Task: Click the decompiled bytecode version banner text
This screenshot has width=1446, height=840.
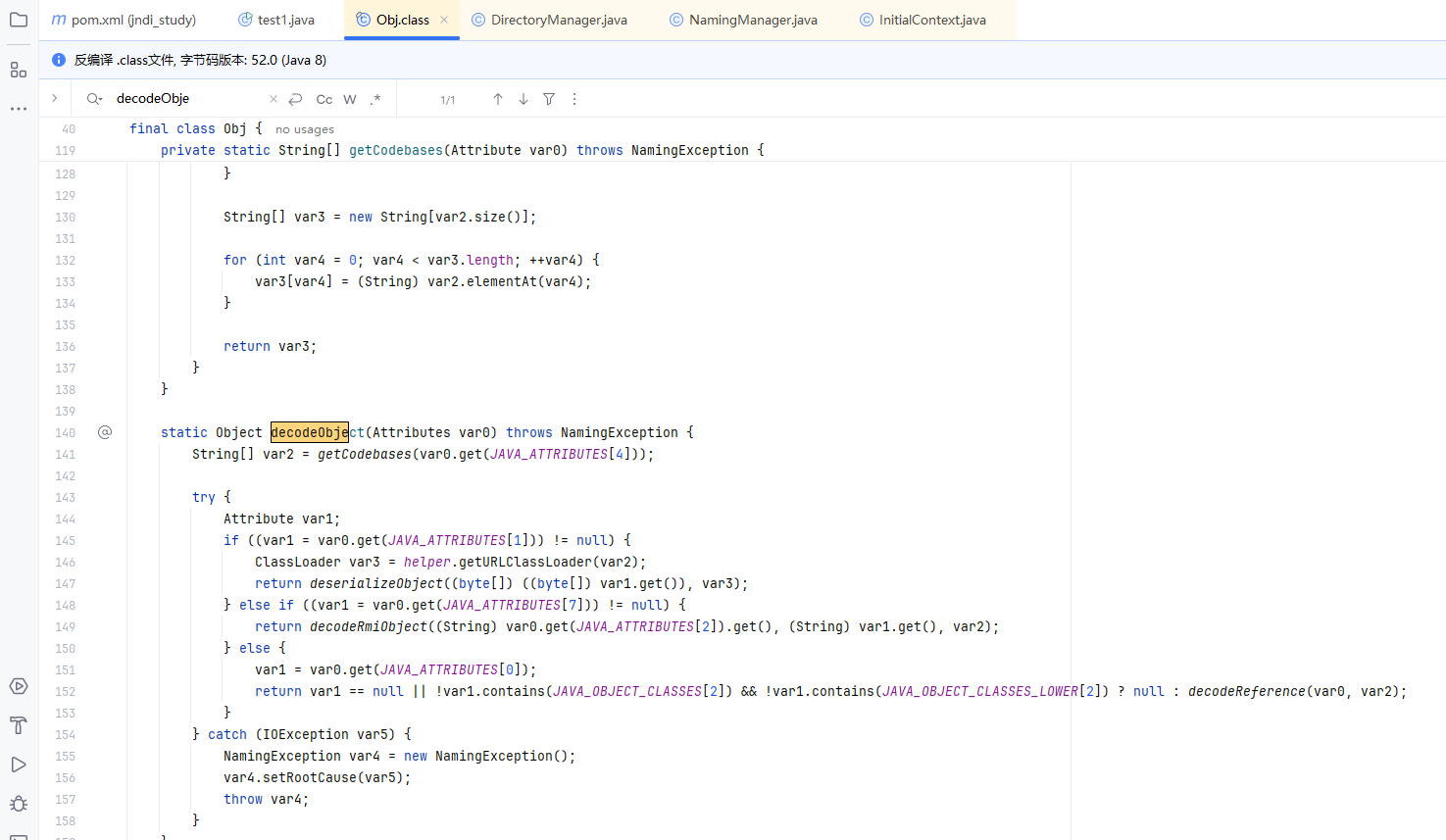Action: coord(200,60)
